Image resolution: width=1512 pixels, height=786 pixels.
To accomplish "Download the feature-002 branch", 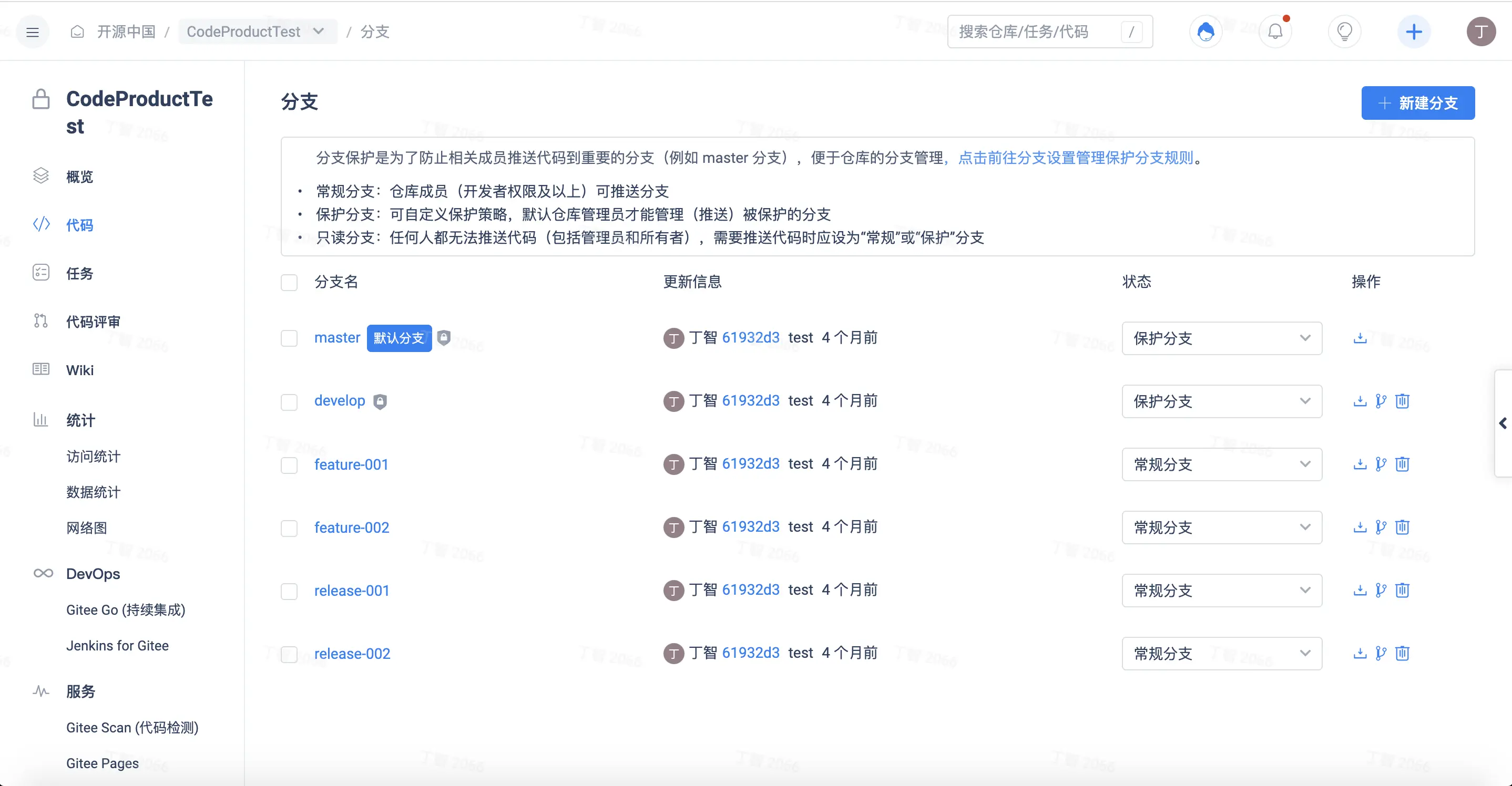I will (x=1360, y=528).
